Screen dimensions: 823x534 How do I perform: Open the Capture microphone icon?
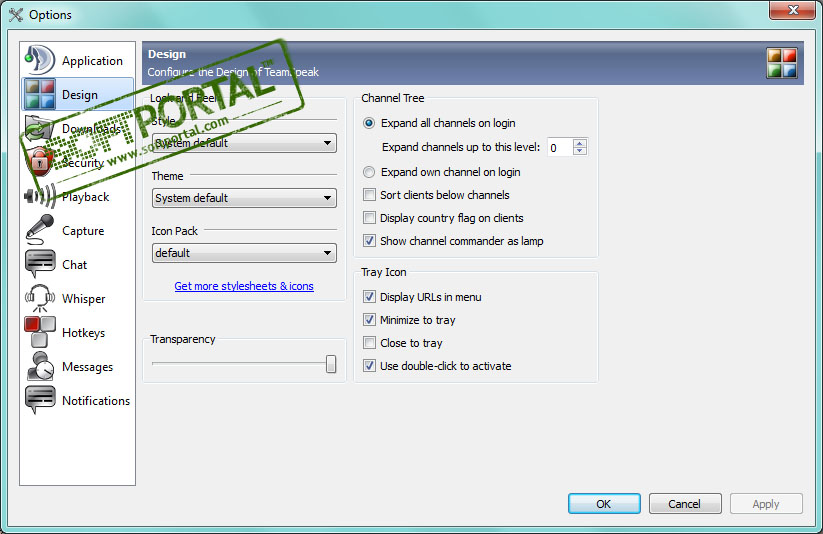coord(40,230)
